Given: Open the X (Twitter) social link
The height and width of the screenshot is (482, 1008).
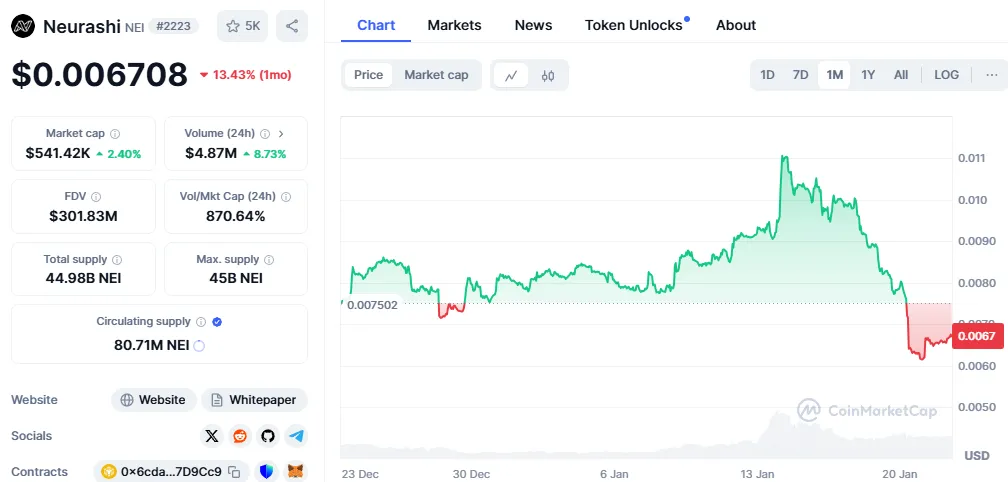Looking at the screenshot, I should point(211,436).
